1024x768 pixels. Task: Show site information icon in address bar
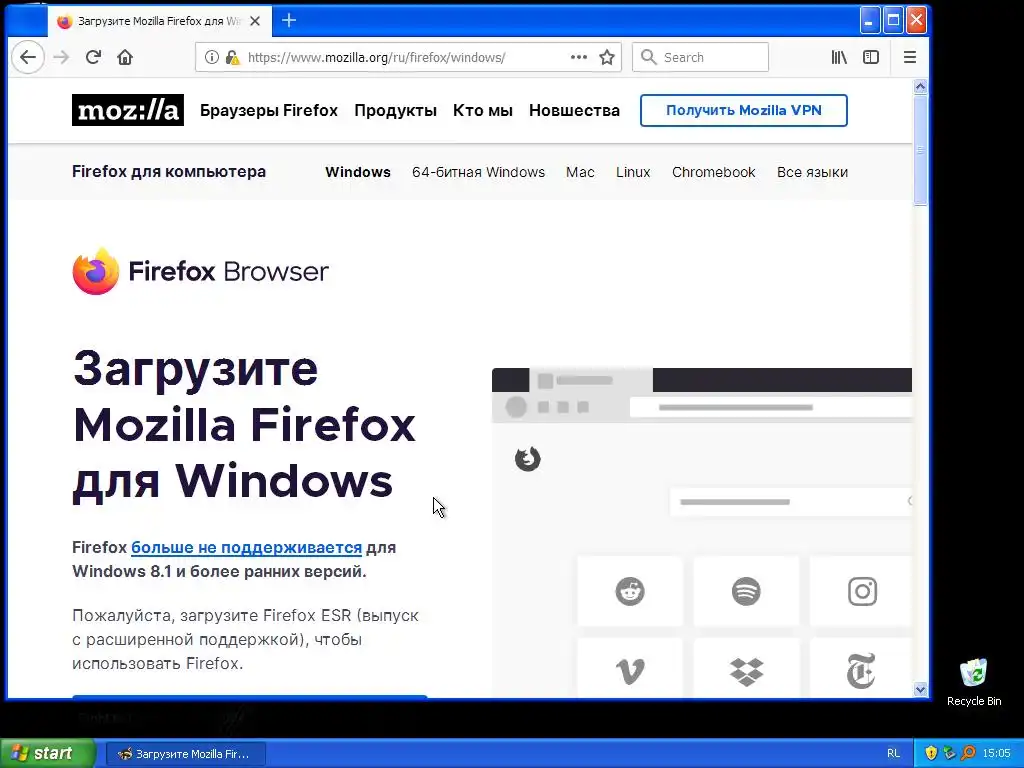[212, 57]
